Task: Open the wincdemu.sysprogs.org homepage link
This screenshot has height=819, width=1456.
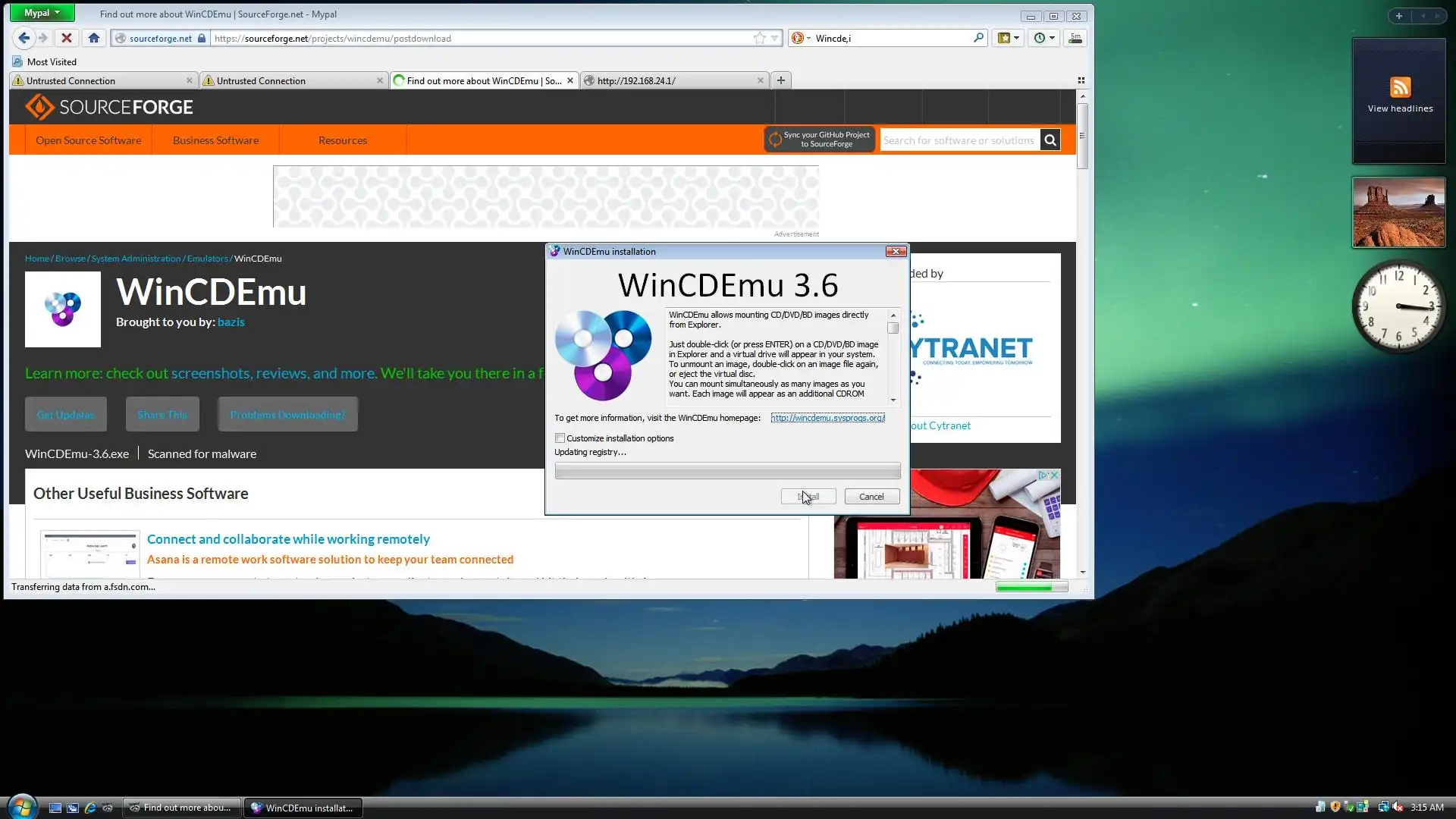Action: (827, 418)
